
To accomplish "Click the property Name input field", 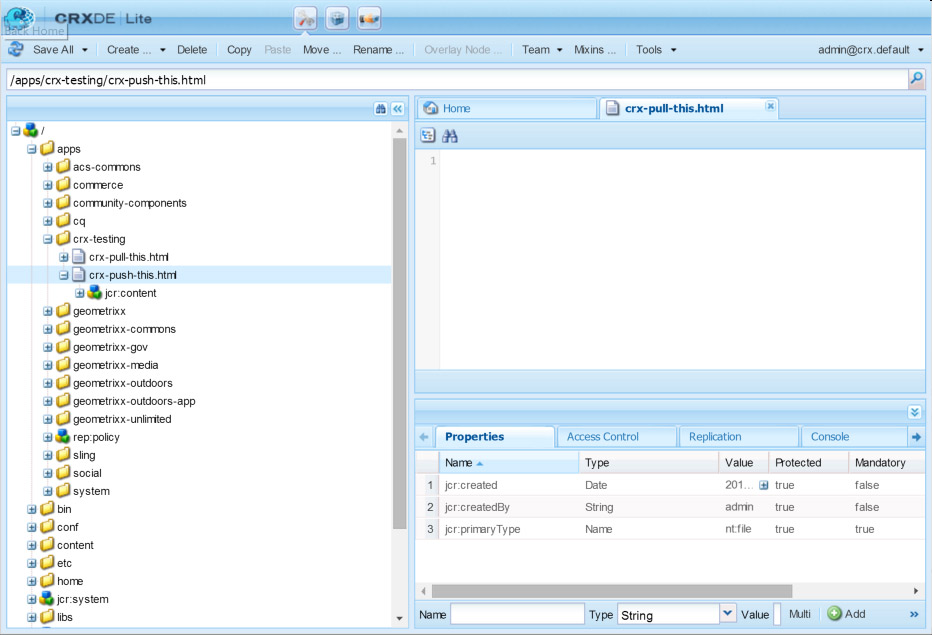I will tap(517, 614).
